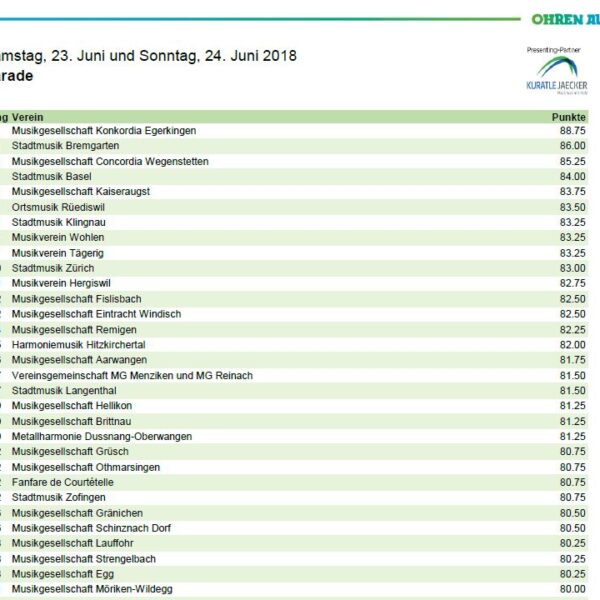Click the 88.75 top score value
This screenshot has height=600, width=600.
(572, 131)
